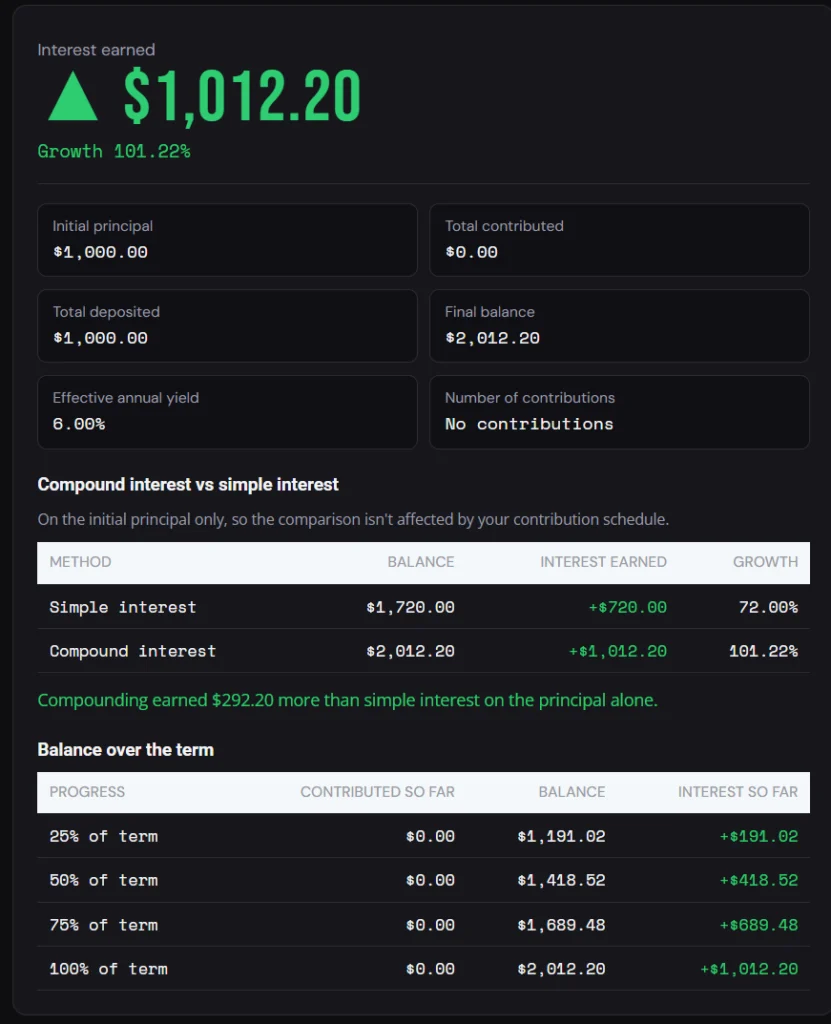Screen dimensions: 831x1024
Task: Select the 'Compound interest' row label
Action: tap(133, 652)
